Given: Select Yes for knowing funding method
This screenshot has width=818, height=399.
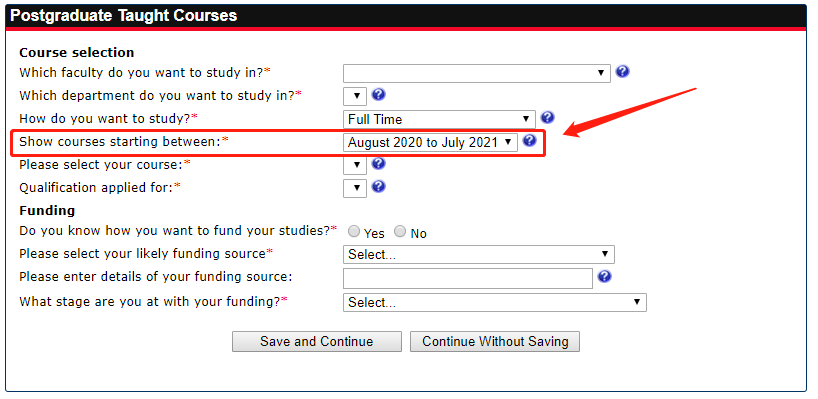Looking at the screenshot, I should pyautogui.click(x=354, y=231).
